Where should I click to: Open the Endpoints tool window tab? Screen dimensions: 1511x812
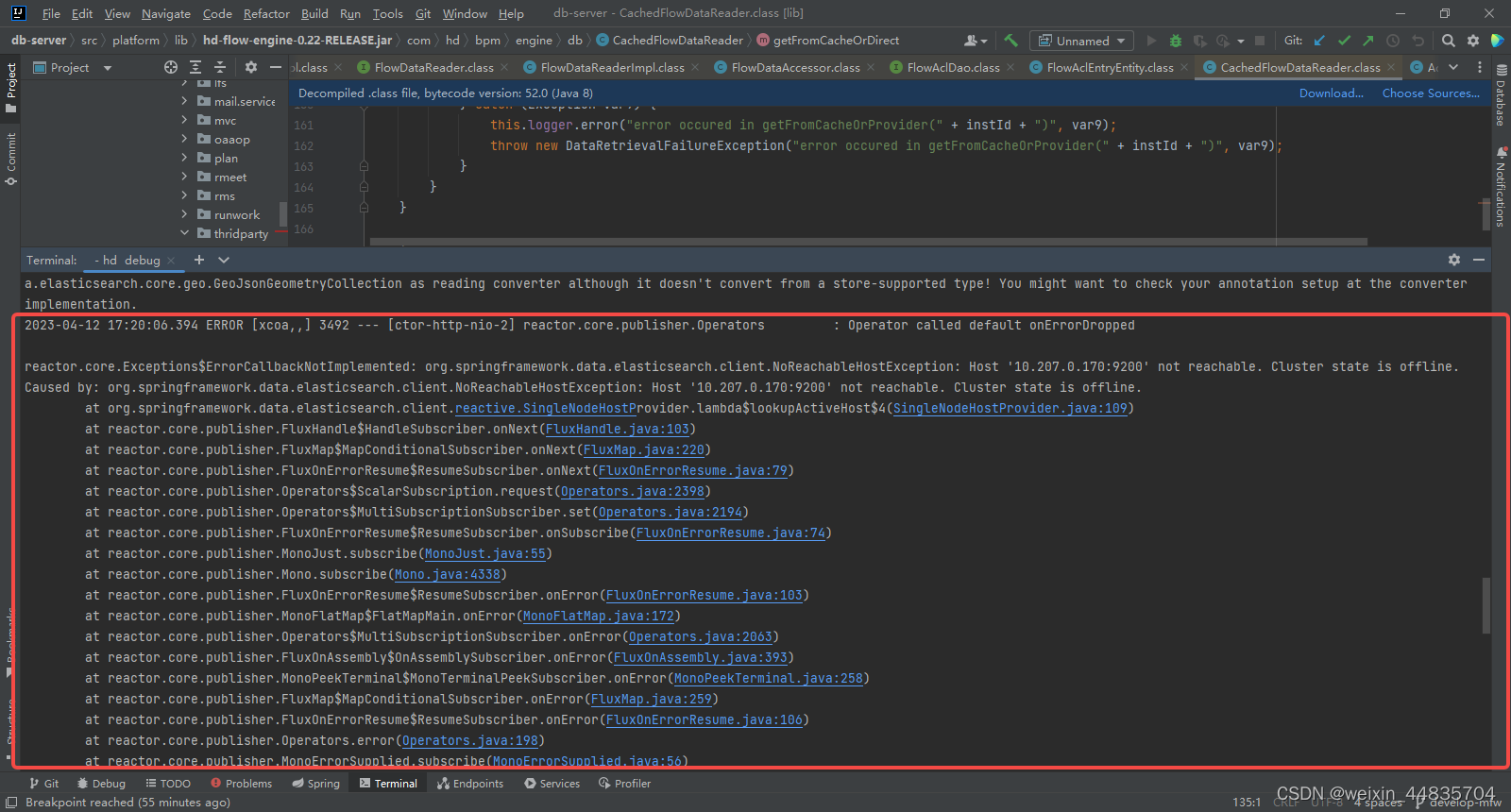pyautogui.click(x=470, y=784)
